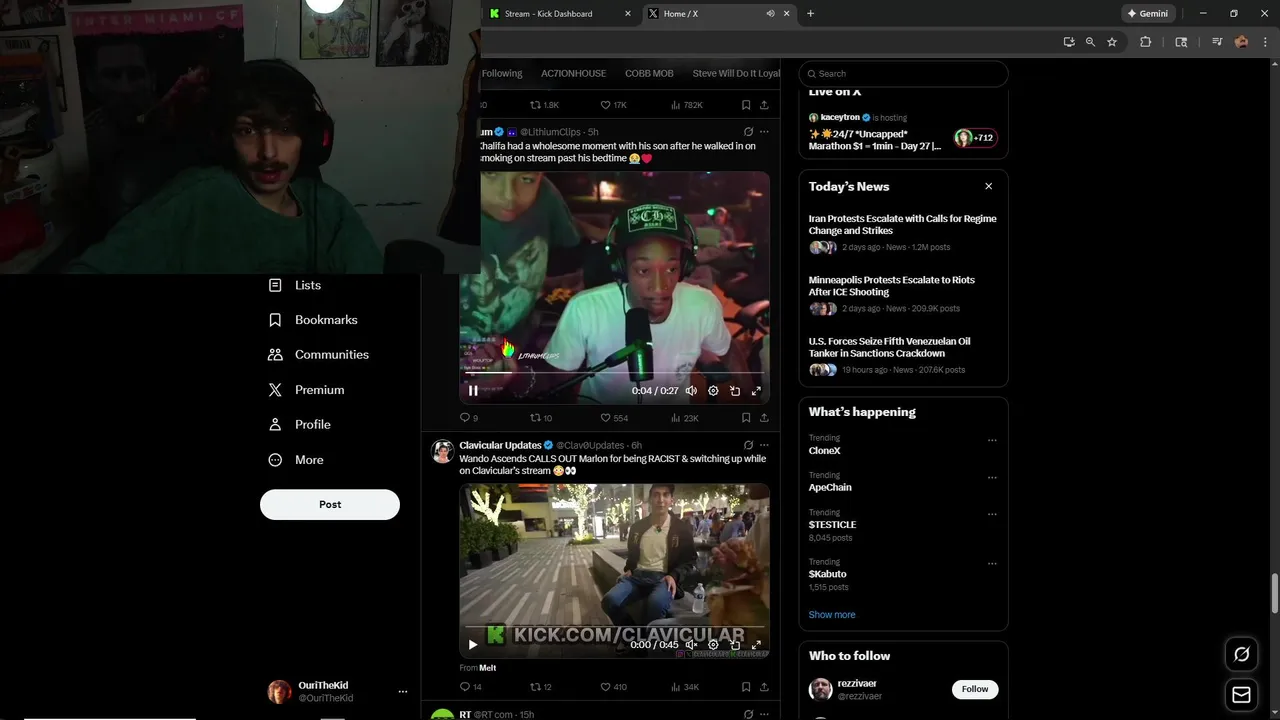Screen dimensions: 1280x720
Task: Switch to the Following timeline tab
Action: click(502, 73)
